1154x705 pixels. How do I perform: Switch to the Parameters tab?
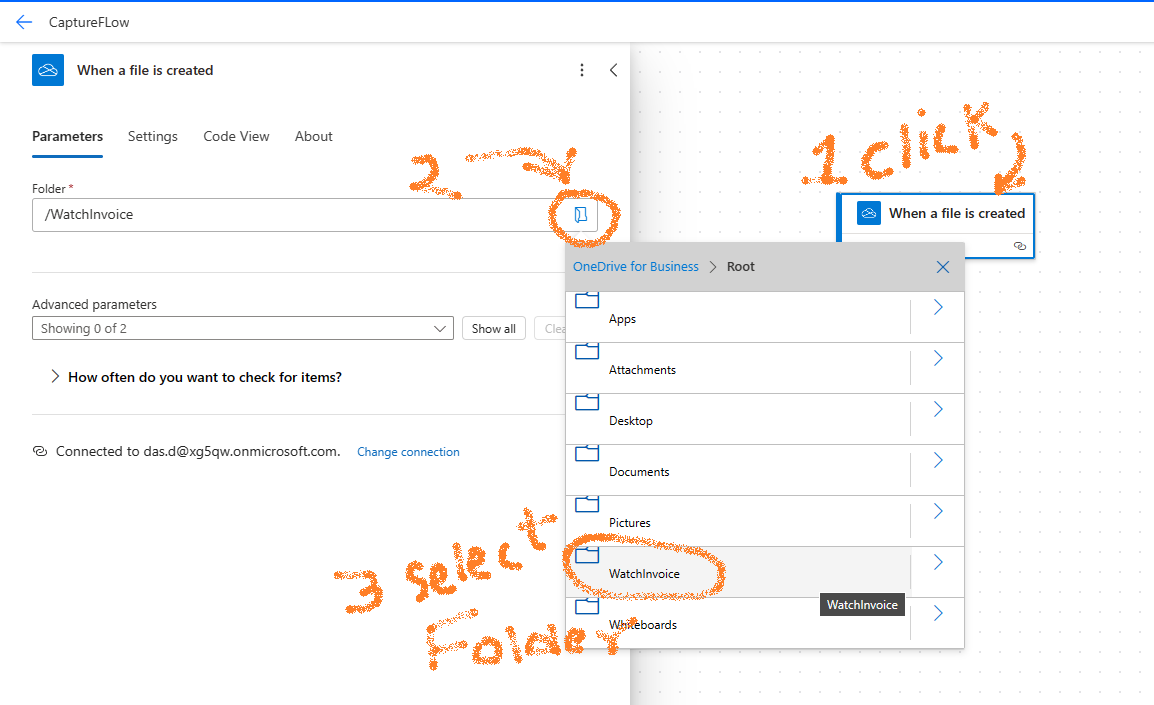pyautogui.click(x=68, y=136)
